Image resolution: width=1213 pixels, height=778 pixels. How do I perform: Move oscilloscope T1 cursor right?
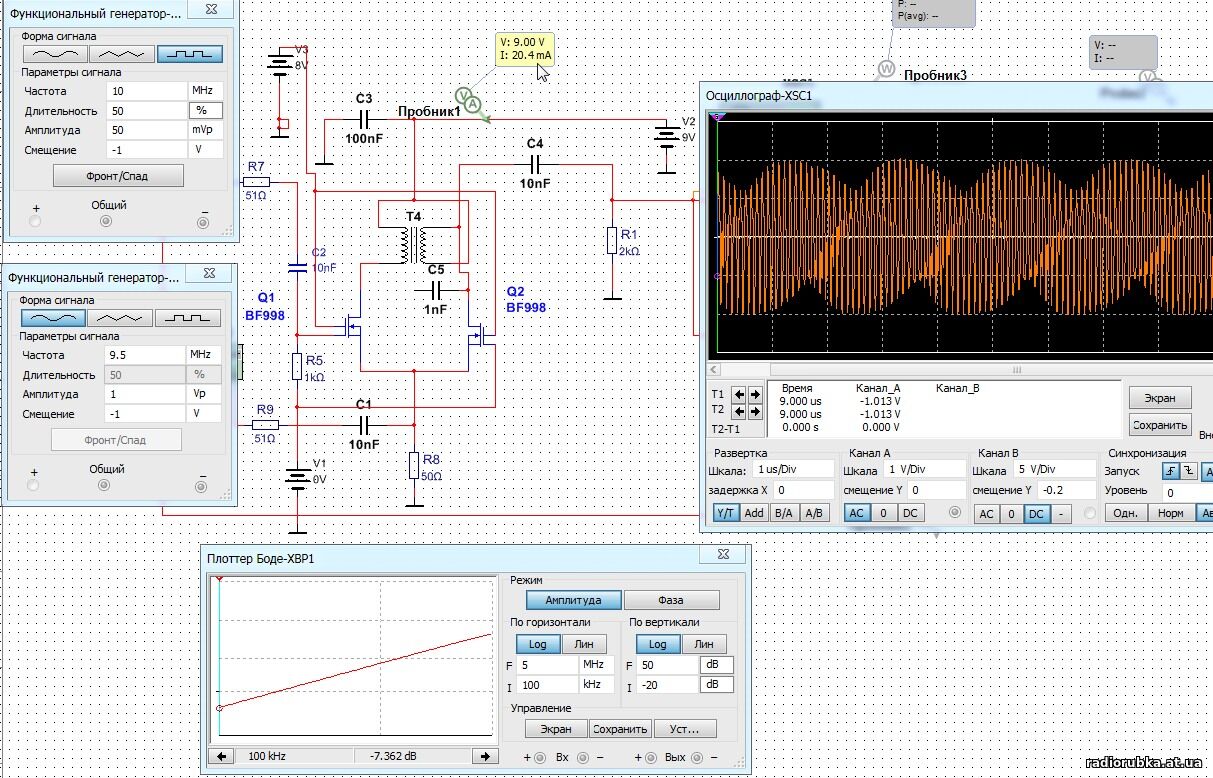[x=755, y=394]
